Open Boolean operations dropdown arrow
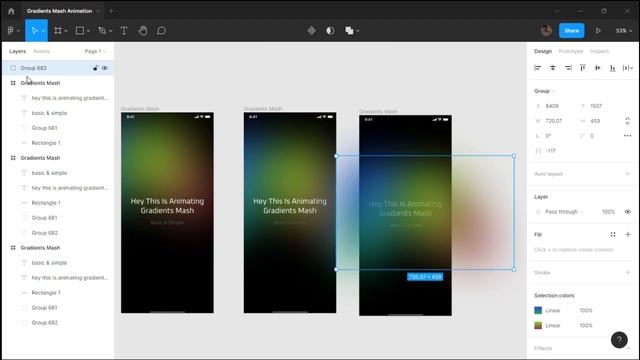The width and height of the screenshot is (640, 360). (358, 31)
